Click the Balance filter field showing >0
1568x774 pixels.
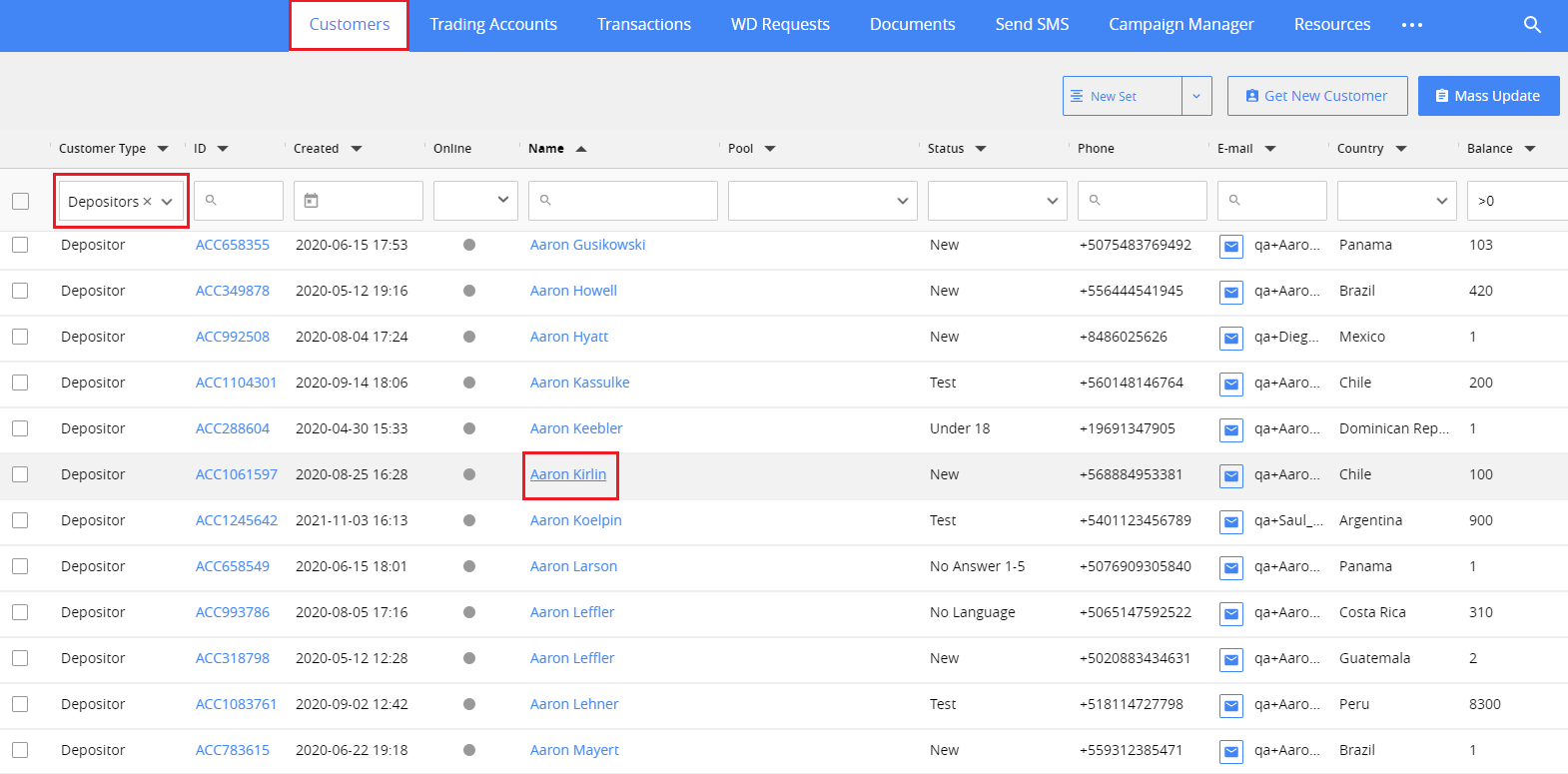1517,201
